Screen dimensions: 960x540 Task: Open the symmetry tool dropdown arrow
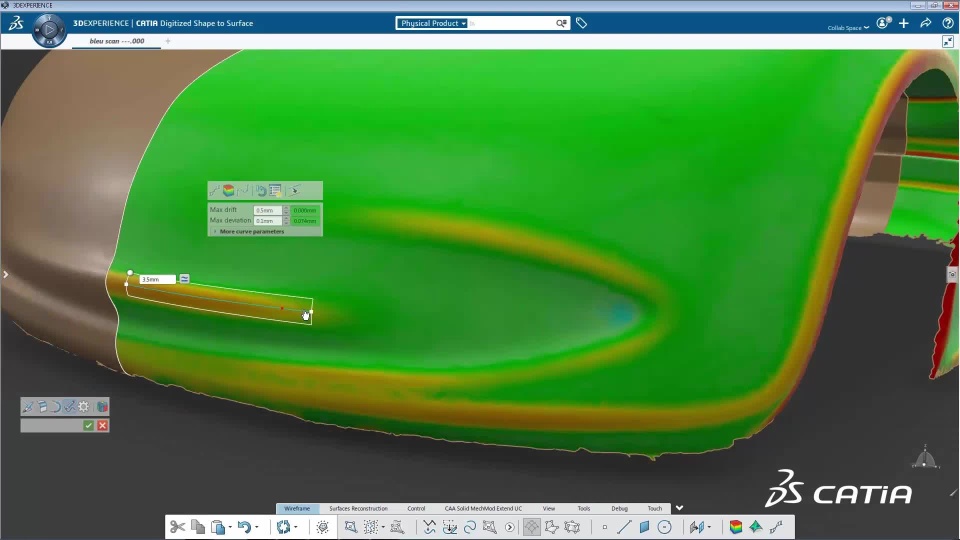709,527
